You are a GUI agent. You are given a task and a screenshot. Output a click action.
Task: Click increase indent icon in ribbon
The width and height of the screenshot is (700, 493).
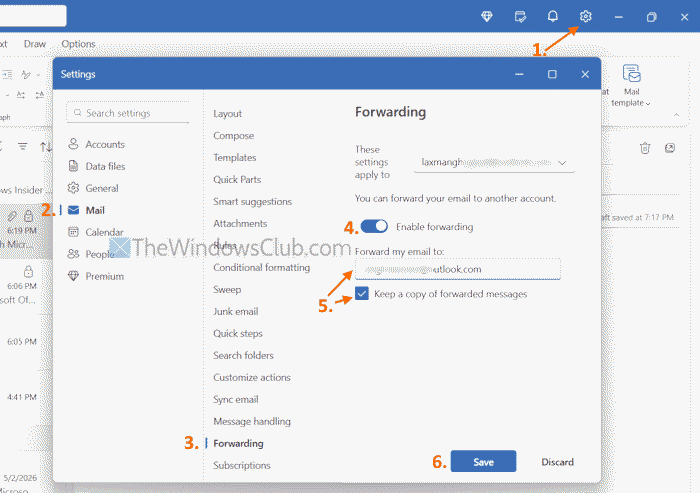pyautogui.click(x=7, y=74)
